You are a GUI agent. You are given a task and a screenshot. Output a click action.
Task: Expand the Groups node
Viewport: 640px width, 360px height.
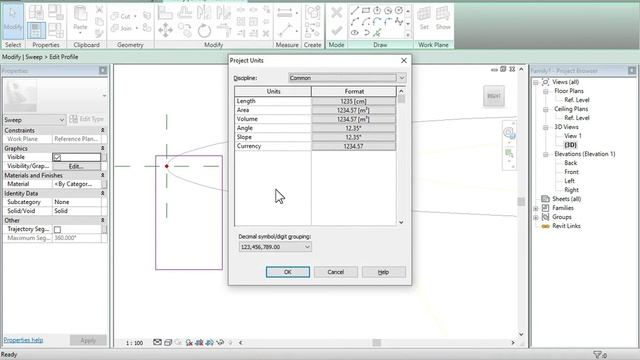536,217
